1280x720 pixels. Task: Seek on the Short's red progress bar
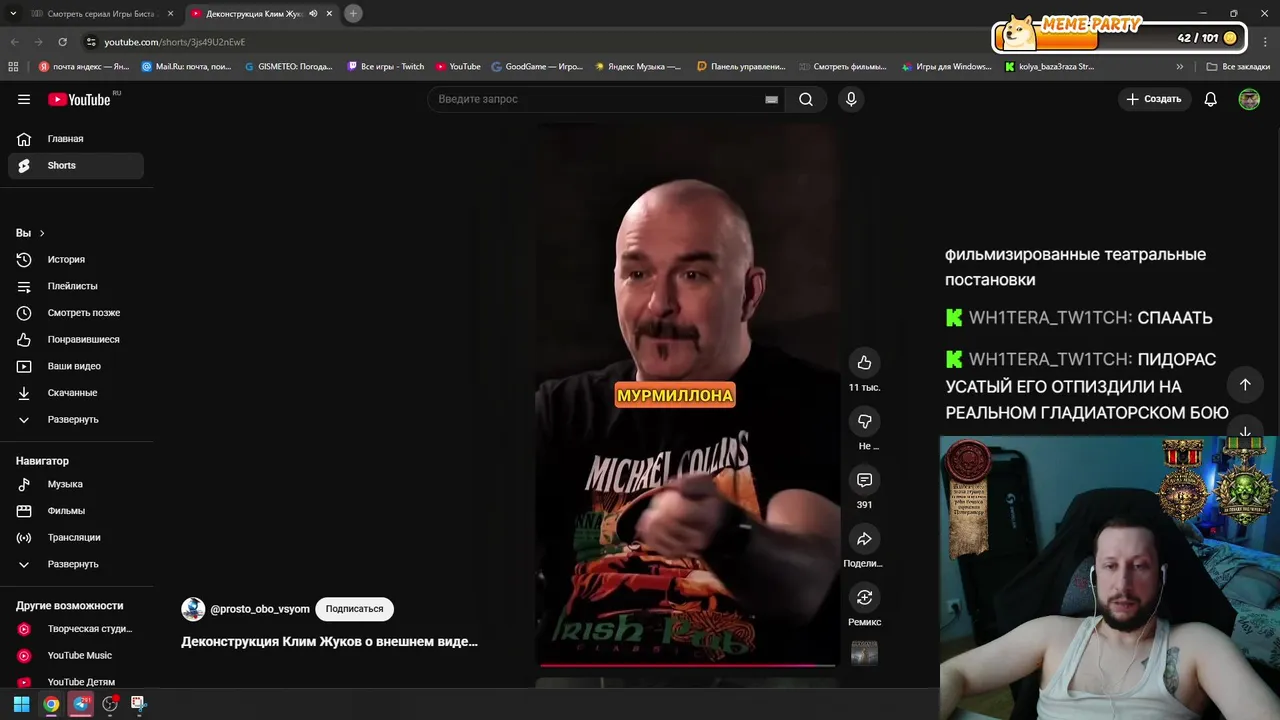tap(687, 664)
